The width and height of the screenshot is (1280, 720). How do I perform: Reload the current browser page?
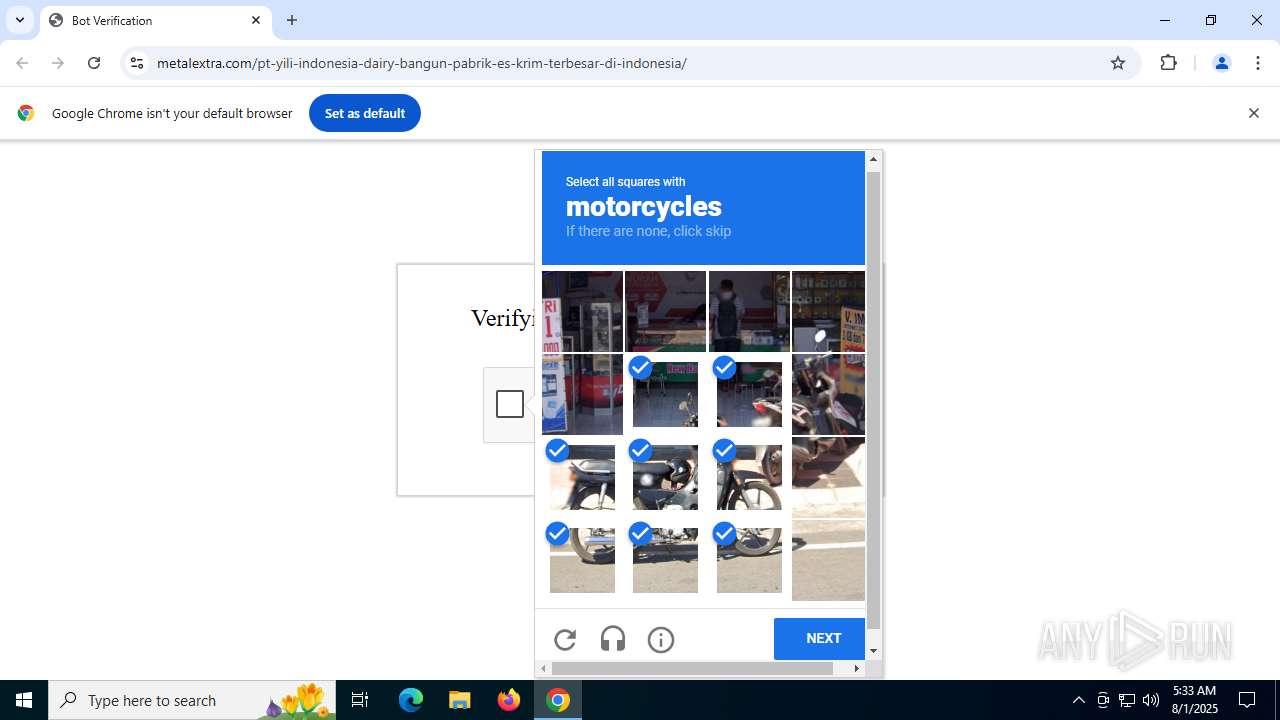(94, 63)
